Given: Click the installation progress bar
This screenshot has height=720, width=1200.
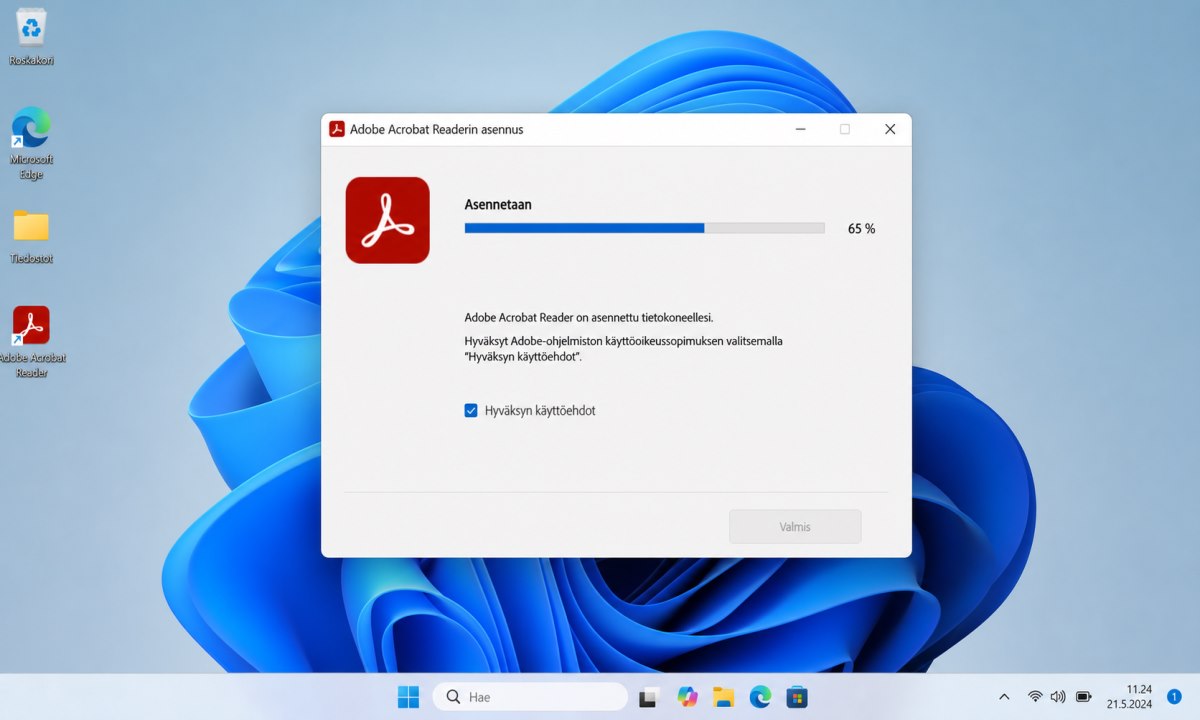Looking at the screenshot, I should pyautogui.click(x=644, y=228).
